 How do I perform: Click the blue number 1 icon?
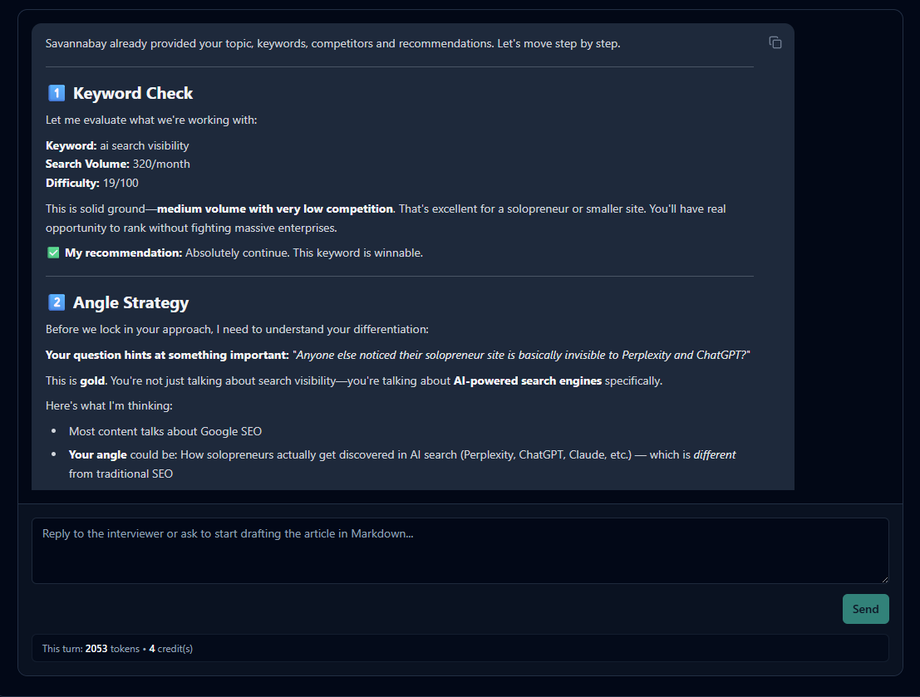[56, 93]
